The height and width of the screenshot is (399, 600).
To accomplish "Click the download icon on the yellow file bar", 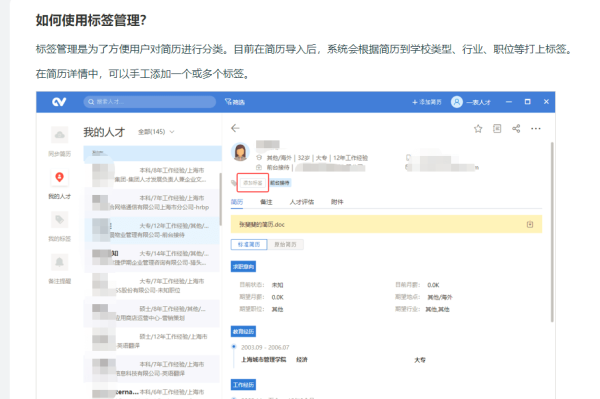I will tap(530, 224).
